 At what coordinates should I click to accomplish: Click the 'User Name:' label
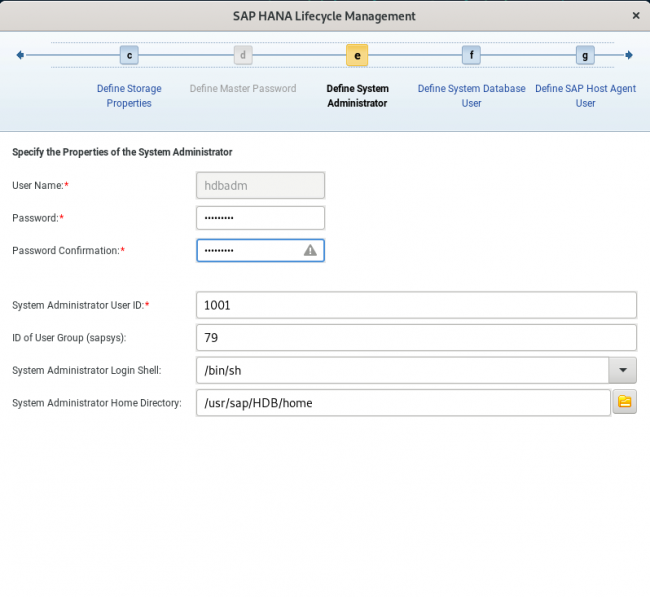(40, 185)
